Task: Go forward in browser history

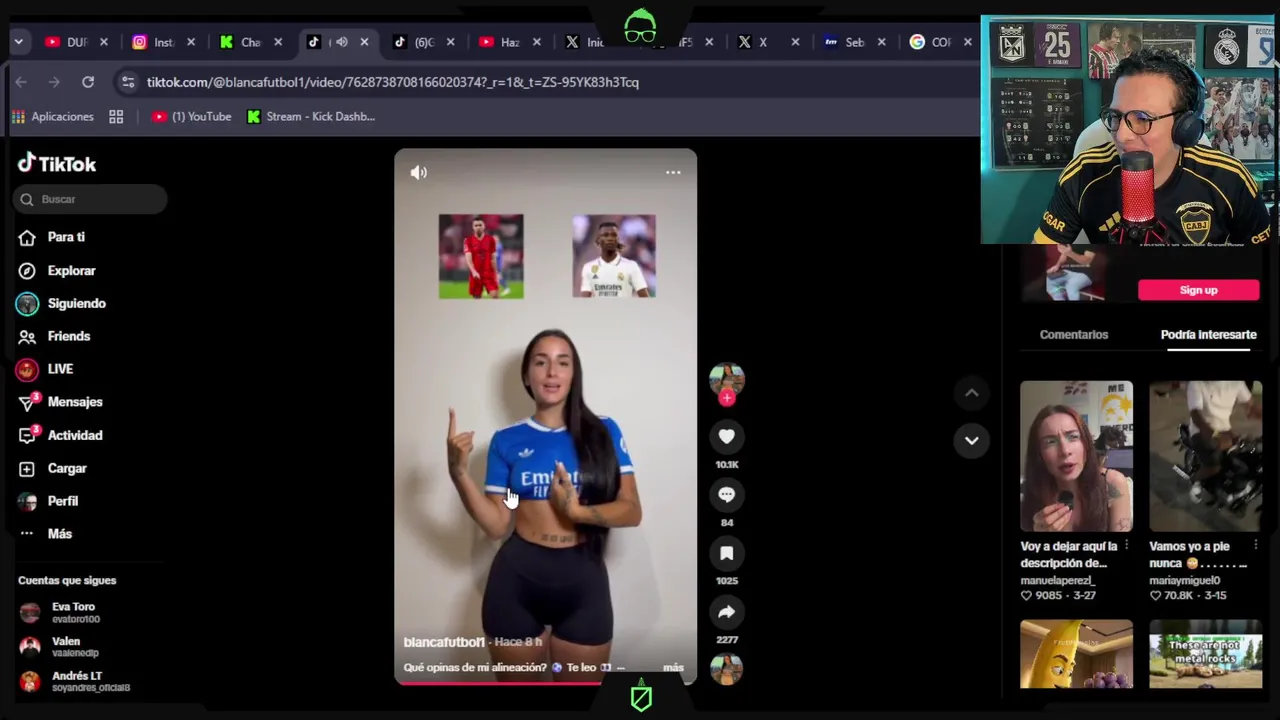Action: (54, 82)
